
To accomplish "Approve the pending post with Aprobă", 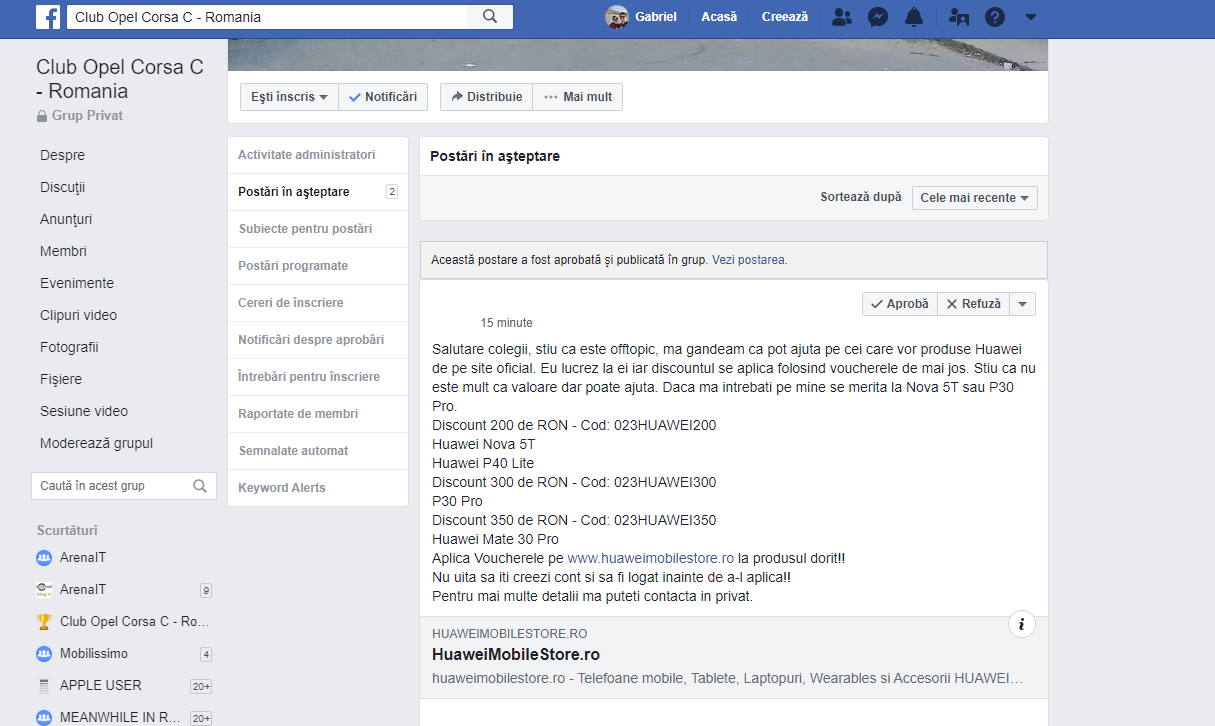I will (900, 304).
